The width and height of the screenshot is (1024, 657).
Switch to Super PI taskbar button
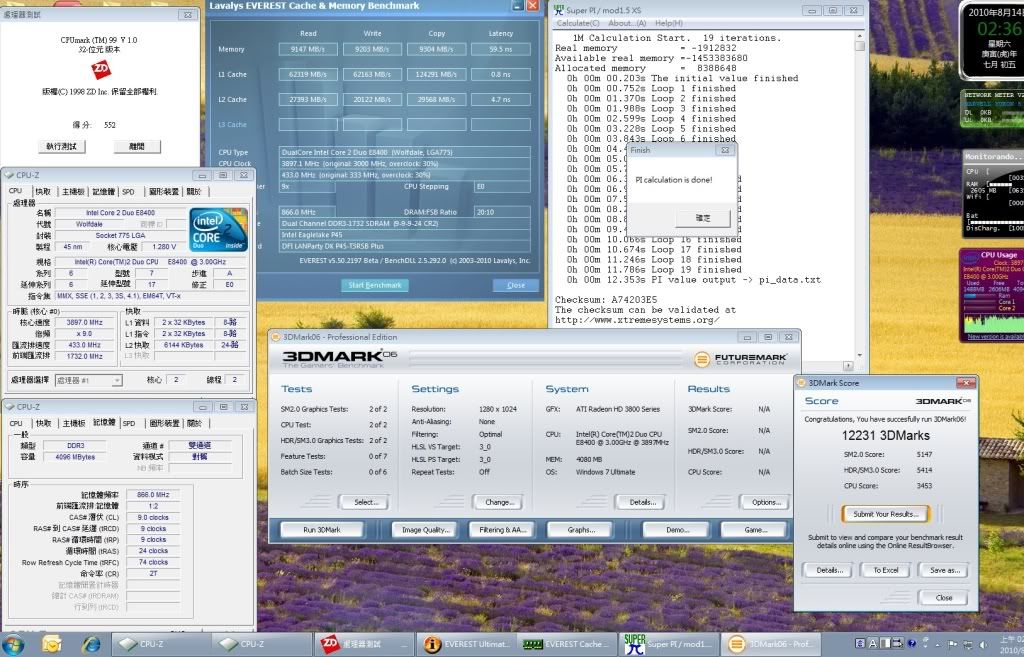tap(669, 644)
